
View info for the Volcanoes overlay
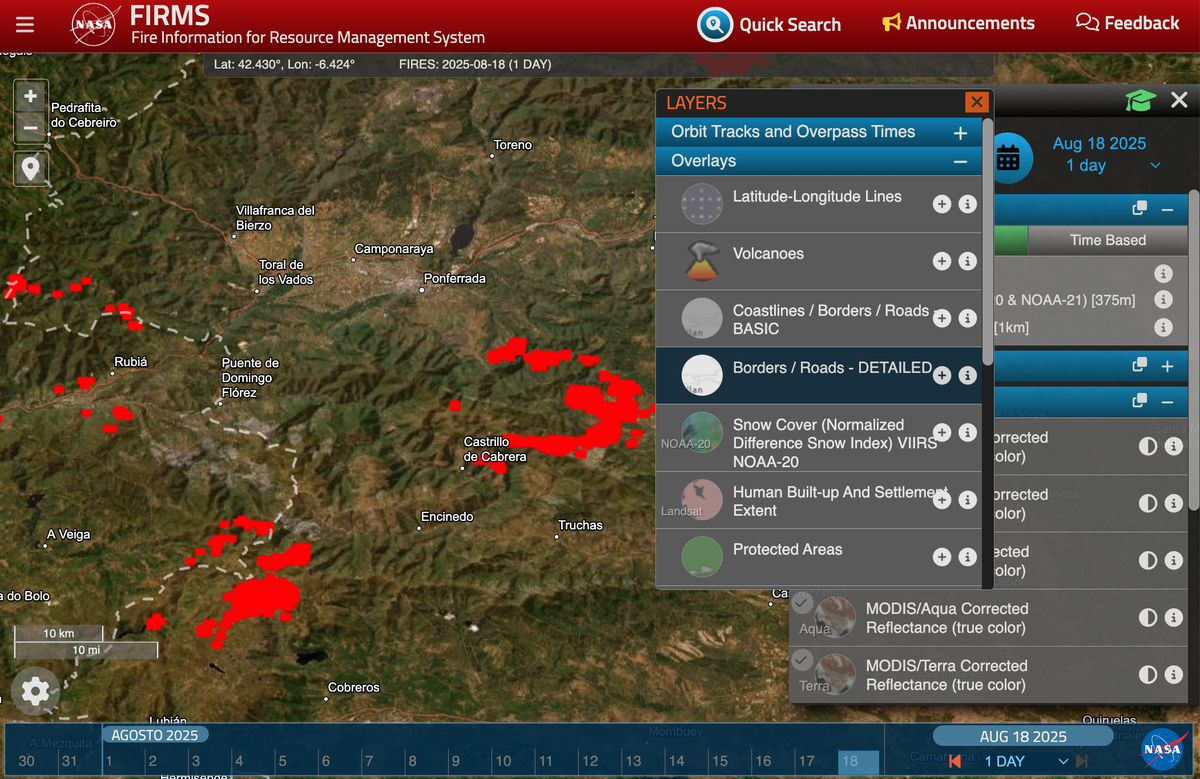coord(967,261)
